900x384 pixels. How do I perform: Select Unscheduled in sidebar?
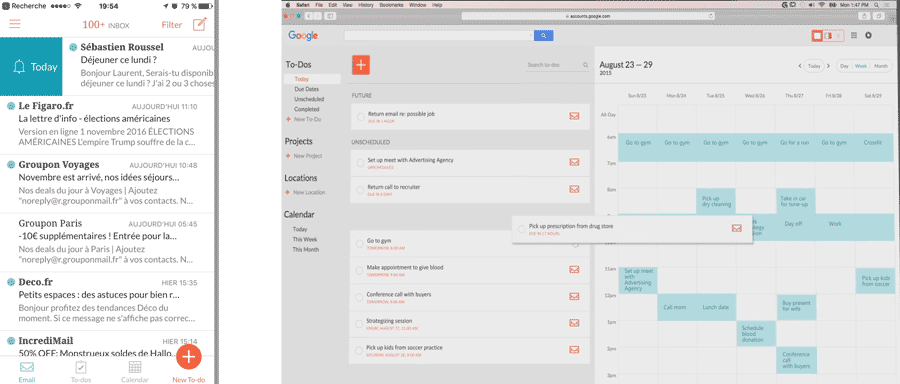coord(309,99)
